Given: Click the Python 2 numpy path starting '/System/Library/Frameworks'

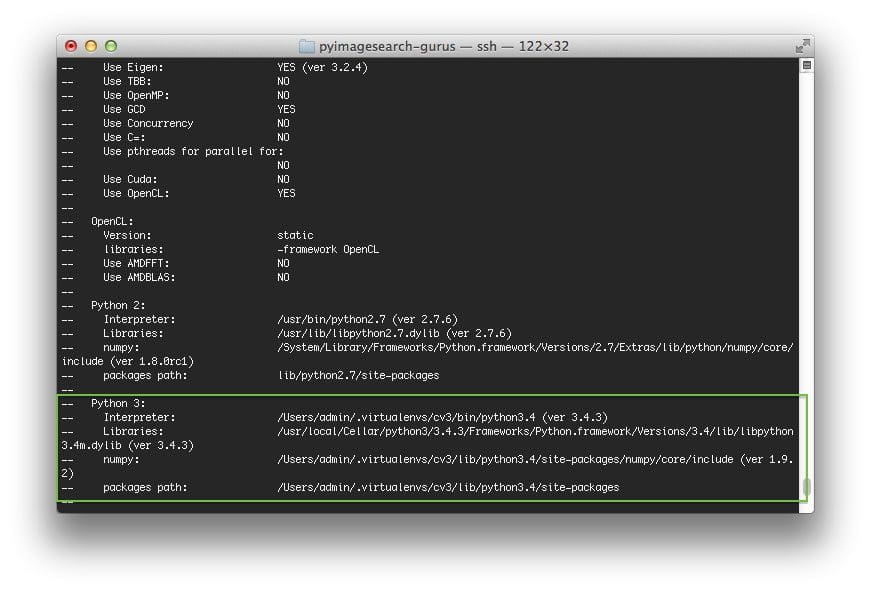Looking at the screenshot, I should (x=535, y=347).
